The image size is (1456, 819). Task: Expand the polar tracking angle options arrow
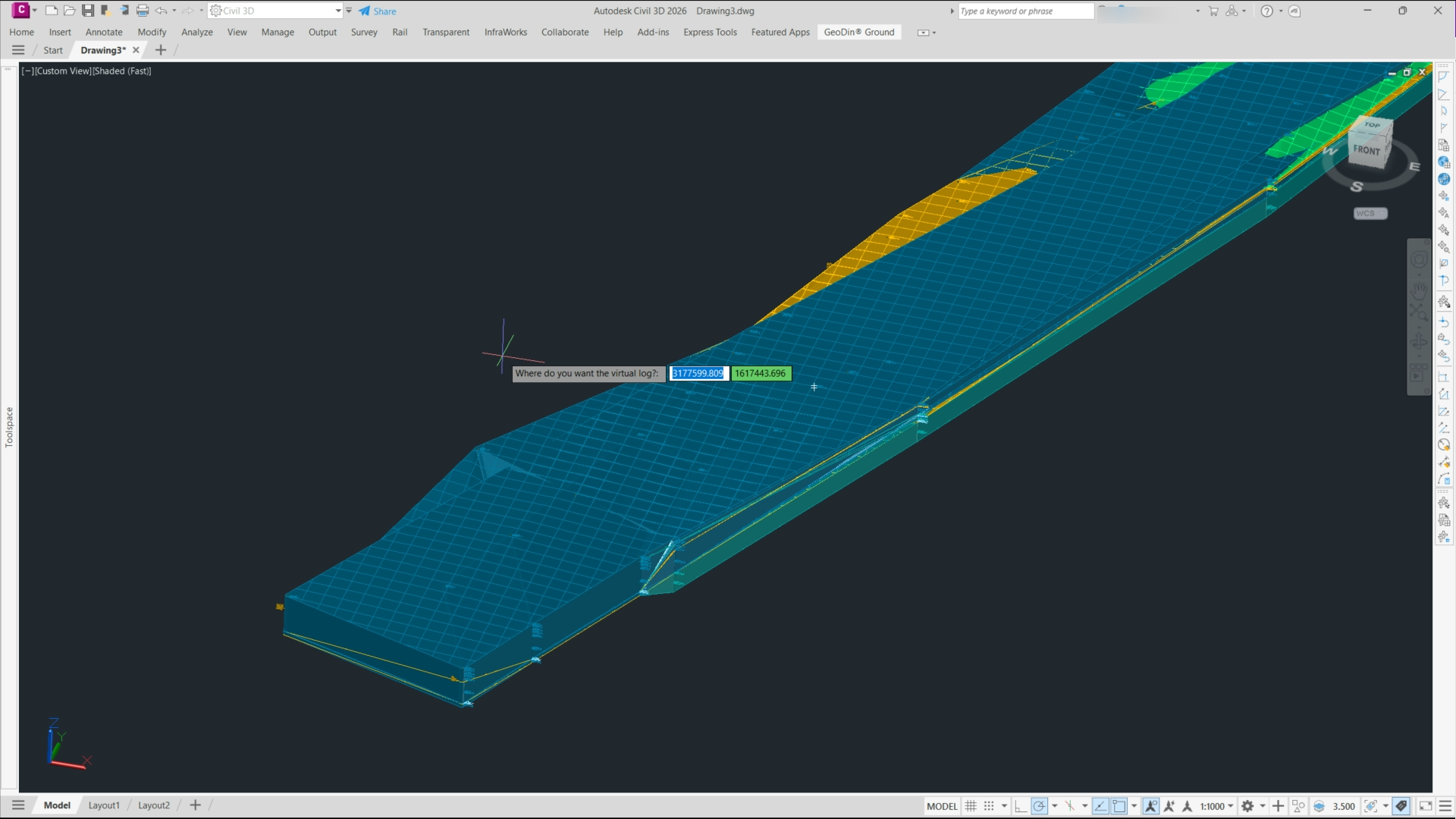pyautogui.click(x=1054, y=806)
